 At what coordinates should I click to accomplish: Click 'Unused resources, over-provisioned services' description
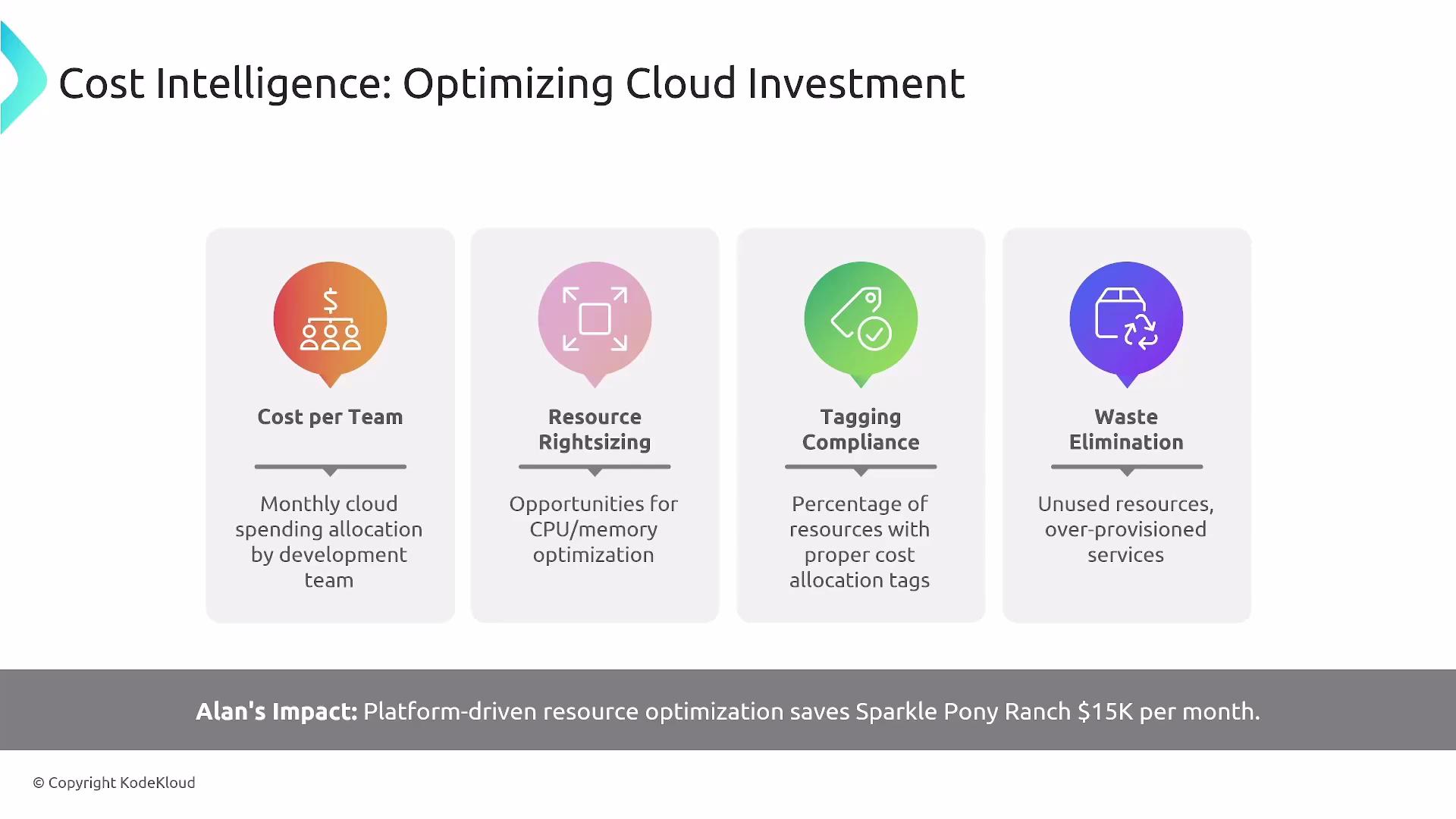click(1126, 529)
